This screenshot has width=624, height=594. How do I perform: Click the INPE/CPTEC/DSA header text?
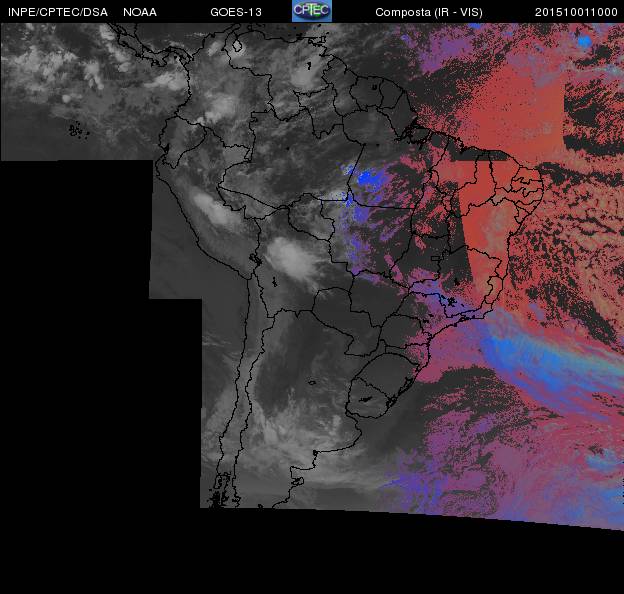[54, 12]
